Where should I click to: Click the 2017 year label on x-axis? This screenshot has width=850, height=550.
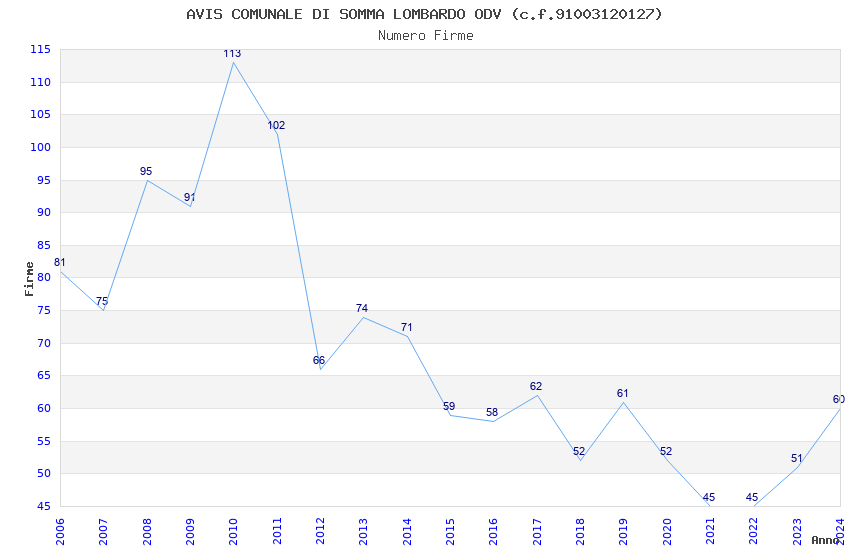[x=537, y=531]
